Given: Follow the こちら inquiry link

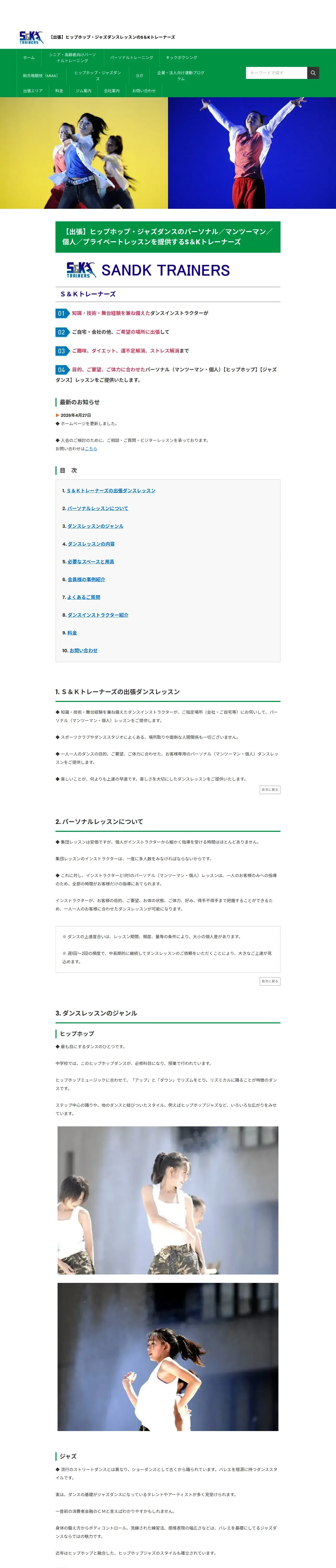Looking at the screenshot, I should click(91, 449).
